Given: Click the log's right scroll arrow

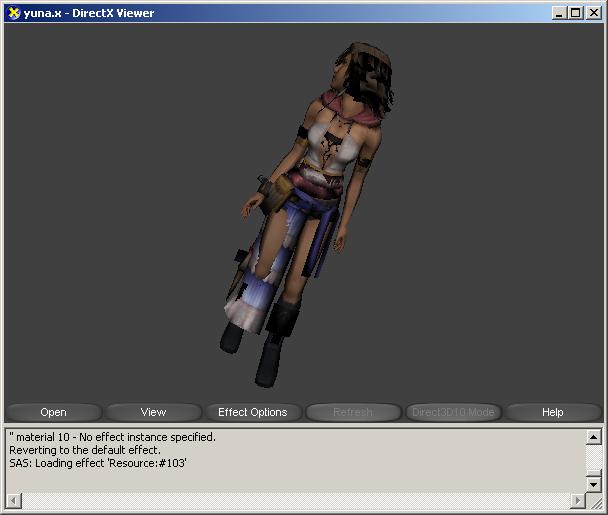Looking at the screenshot, I should pyautogui.click(x=577, y=500).
